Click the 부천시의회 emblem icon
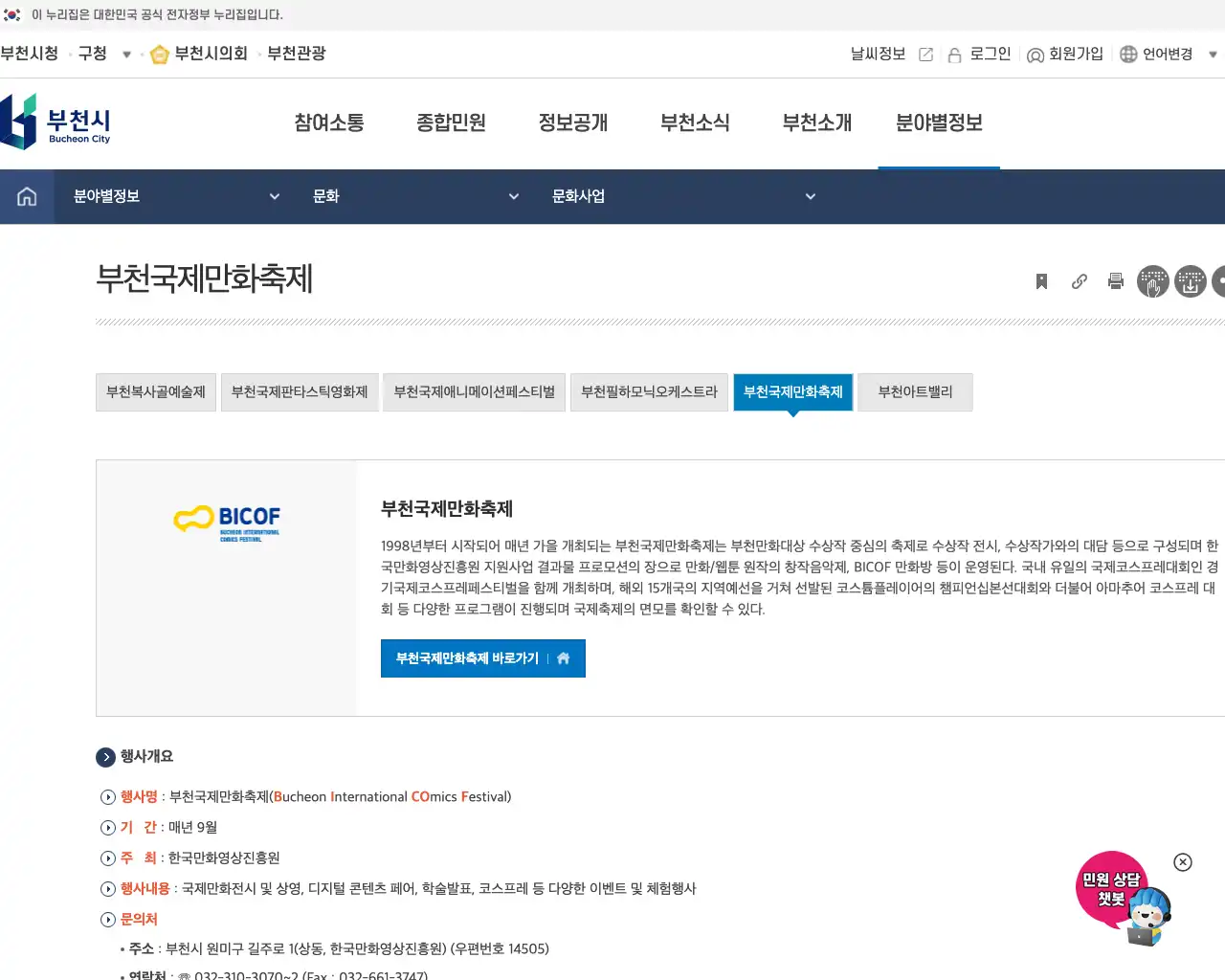This screenshot has width=1225, height=980. click(160, 55)
